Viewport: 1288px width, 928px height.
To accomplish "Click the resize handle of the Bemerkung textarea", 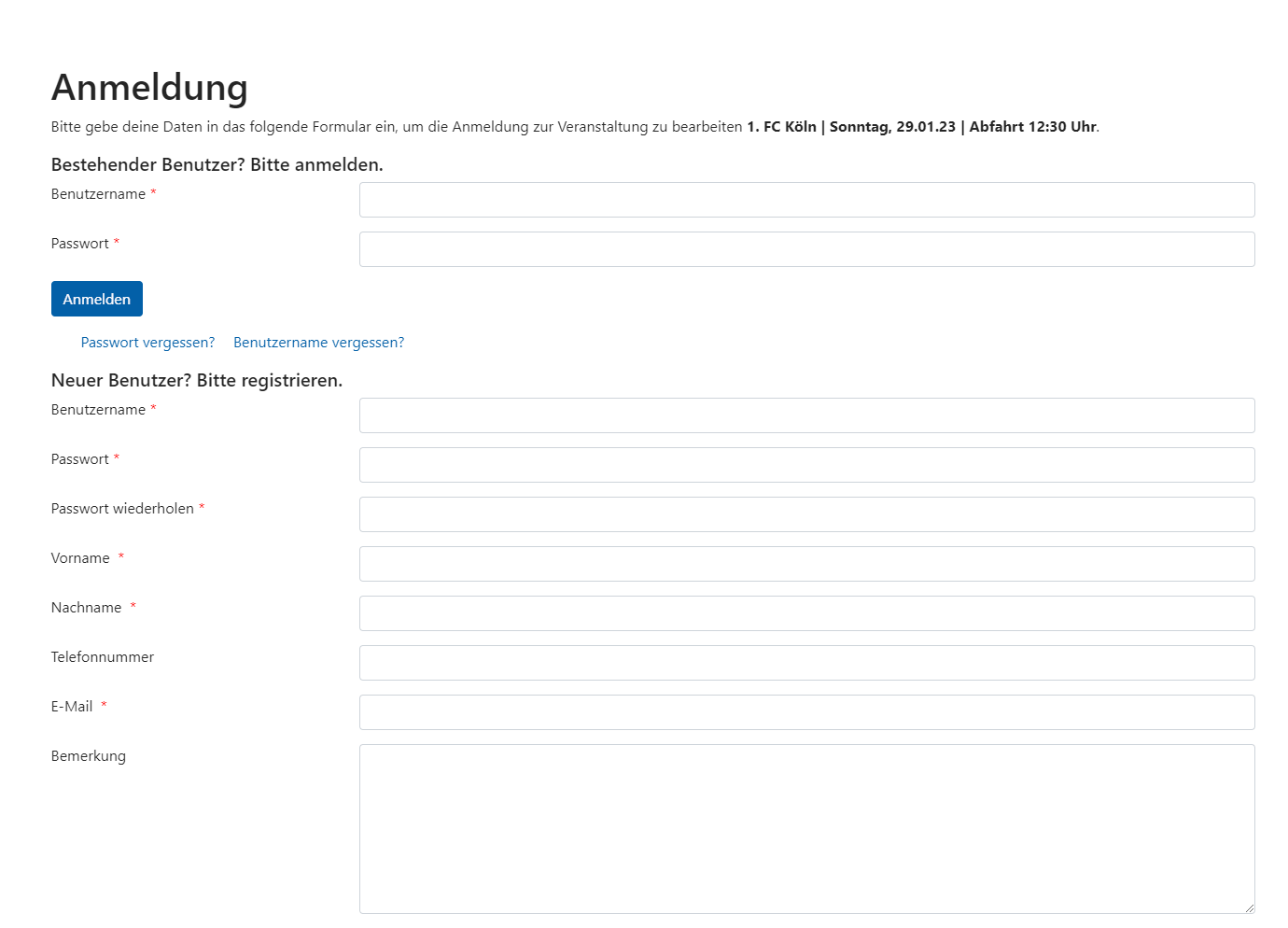I will tap(1248, 907).
